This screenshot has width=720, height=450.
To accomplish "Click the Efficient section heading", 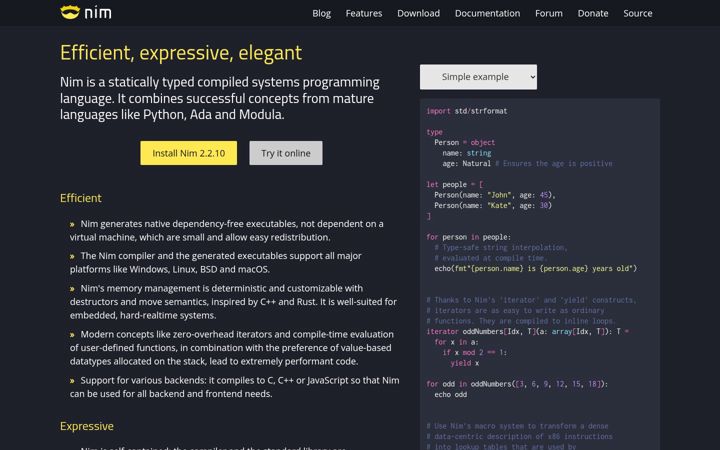I will (x=81, y=198).
